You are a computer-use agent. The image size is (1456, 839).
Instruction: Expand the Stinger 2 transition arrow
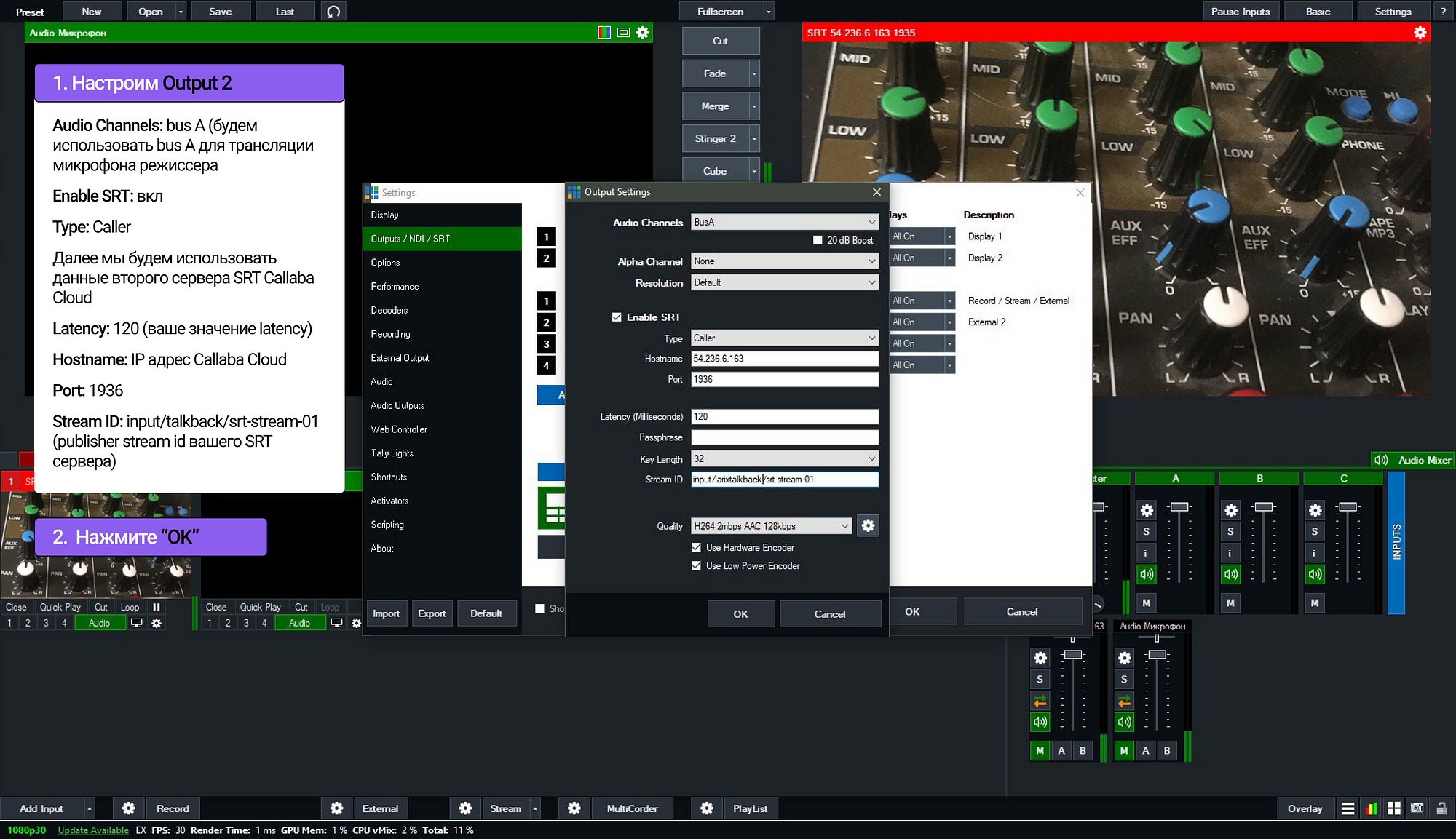pos(754,138)
